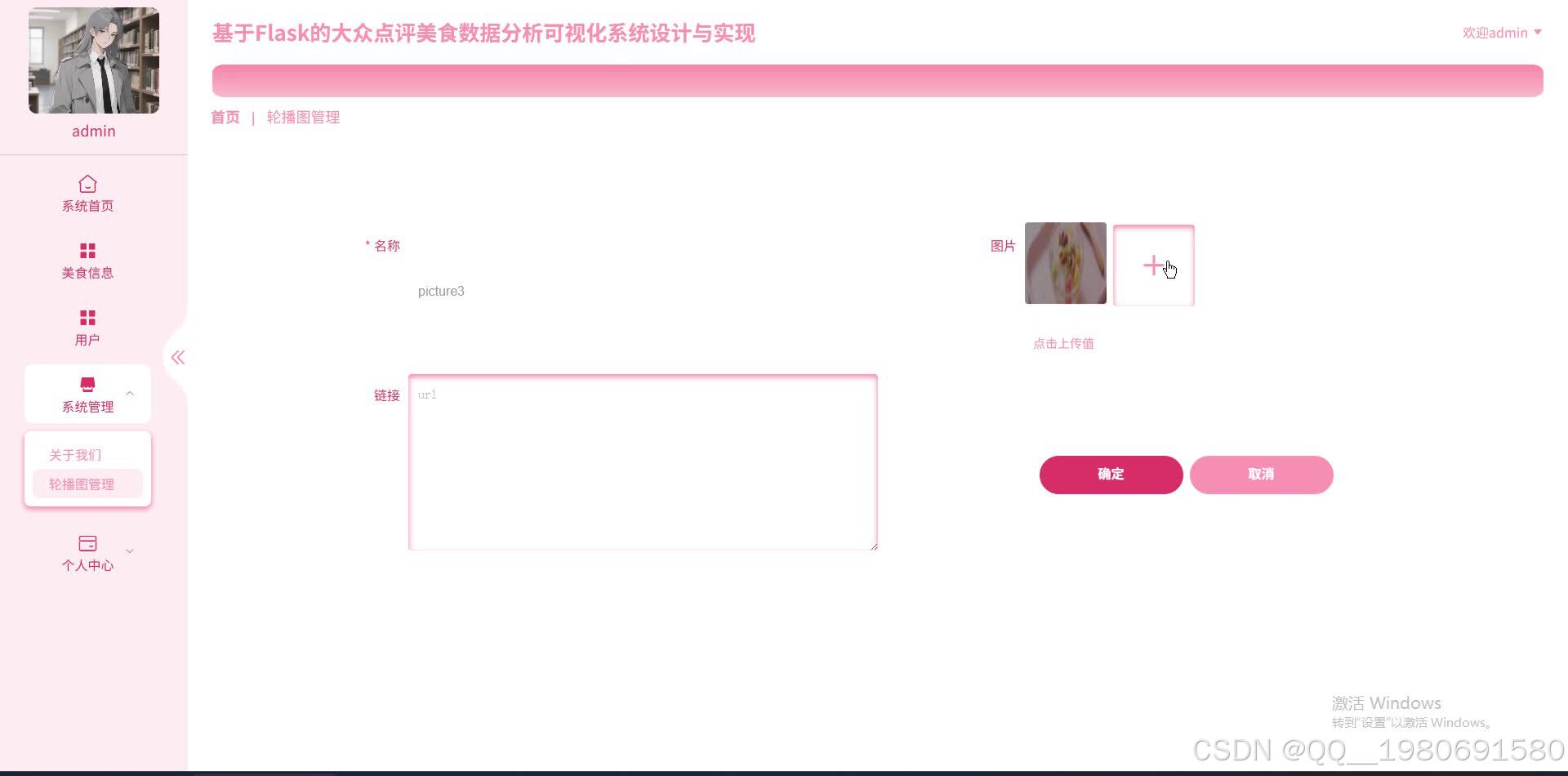This screenshot has height=776, width=1568.
Task: Cancel with the 取消 button
Action: [x=1261, y=475]
